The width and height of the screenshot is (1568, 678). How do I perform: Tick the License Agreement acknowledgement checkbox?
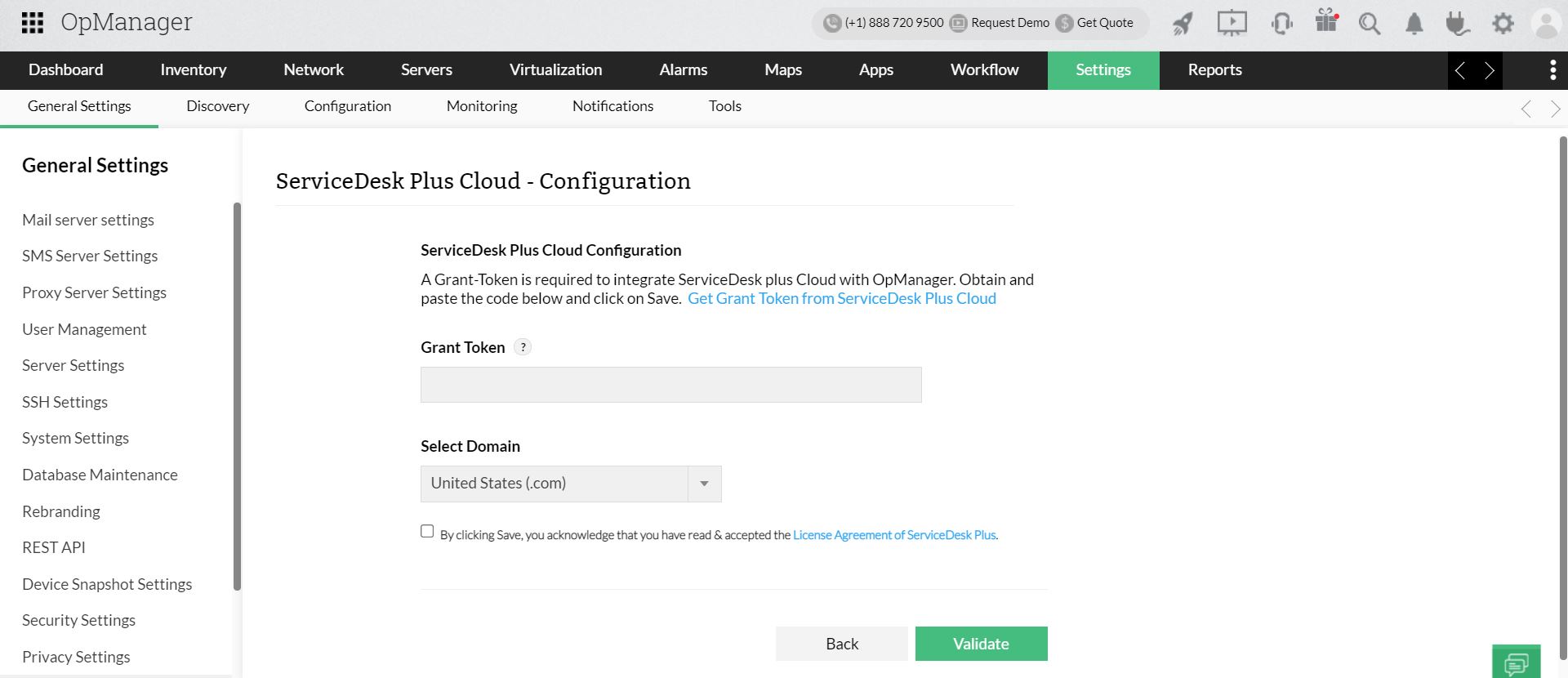click(427, 532)
